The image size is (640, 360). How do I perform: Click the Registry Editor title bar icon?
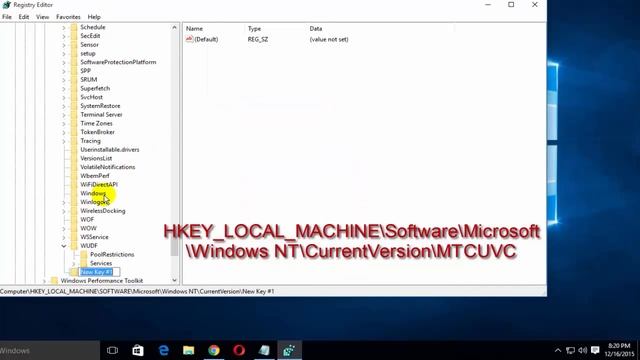tap(6, 5)
